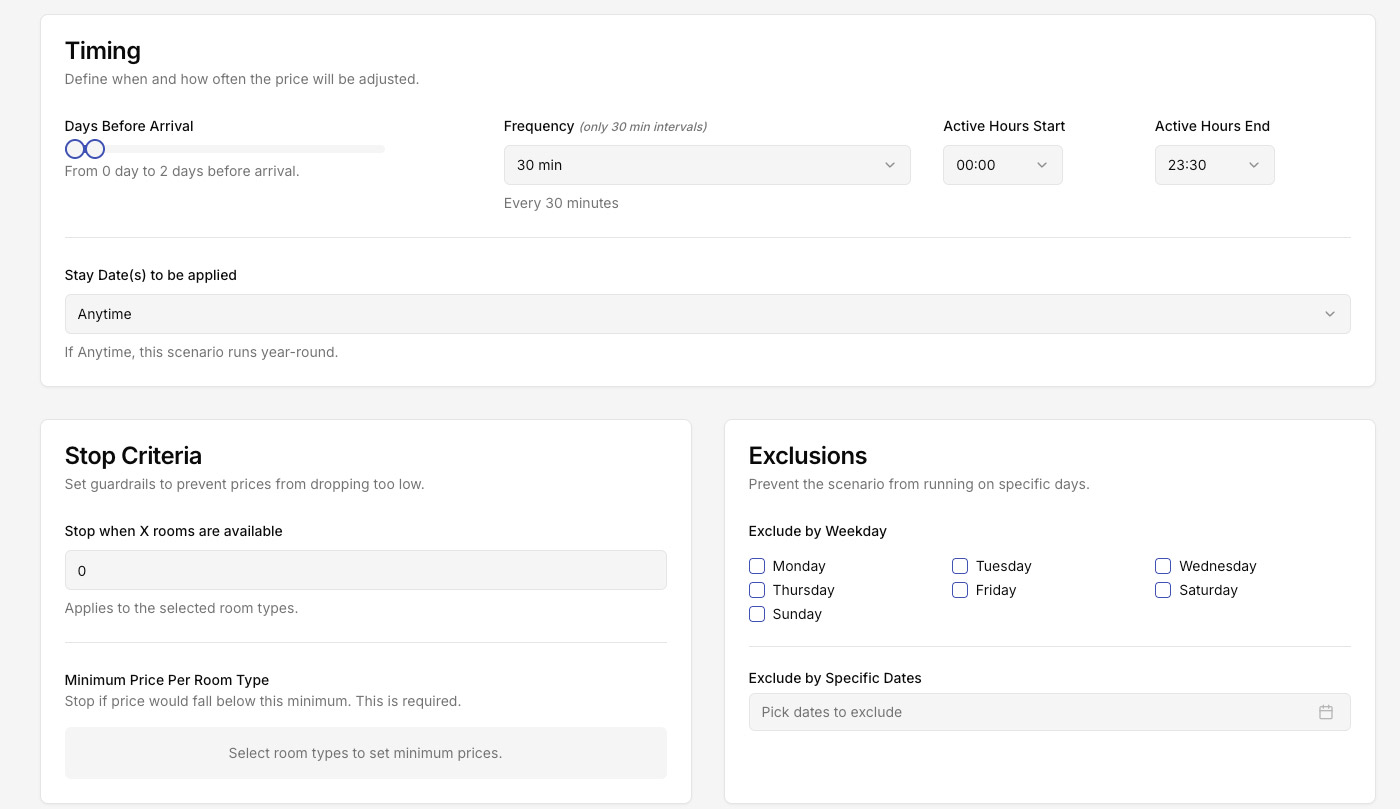Open the Active Hours Start dropdown
This screenshot has height=809, width=1400.
pos(1002,165)
